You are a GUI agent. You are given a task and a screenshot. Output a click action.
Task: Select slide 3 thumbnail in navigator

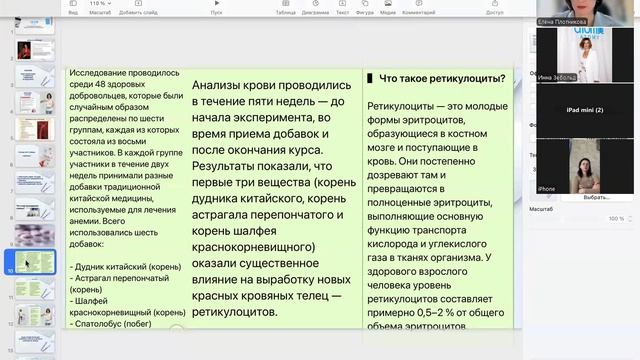(35, 76)
